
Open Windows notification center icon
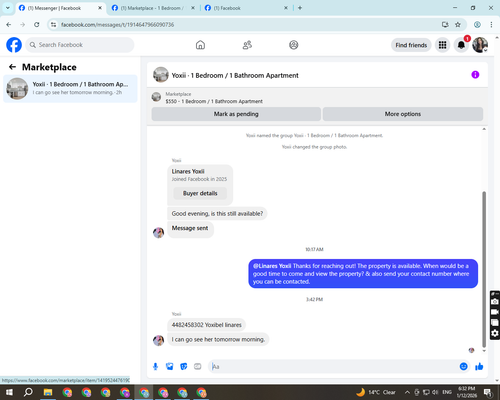coord(488,392)
